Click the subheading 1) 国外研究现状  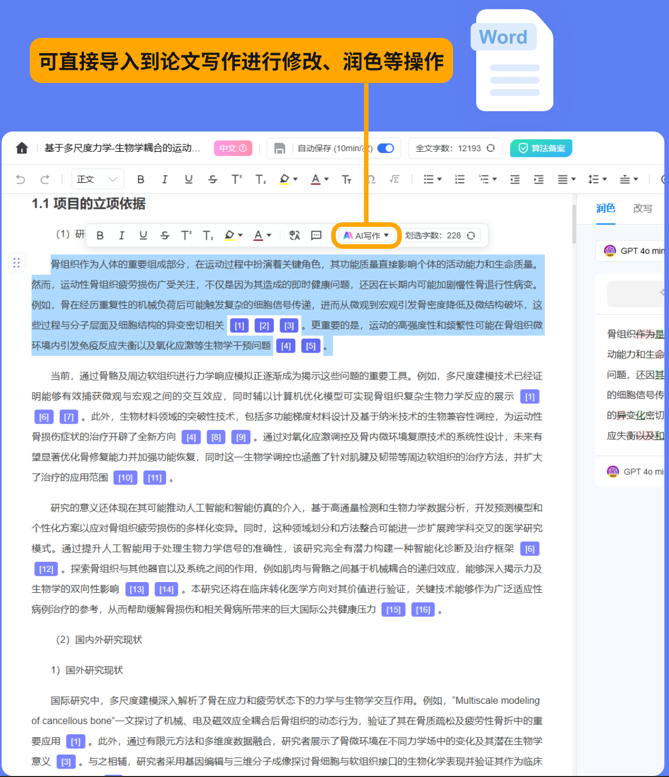coord(87,670)
